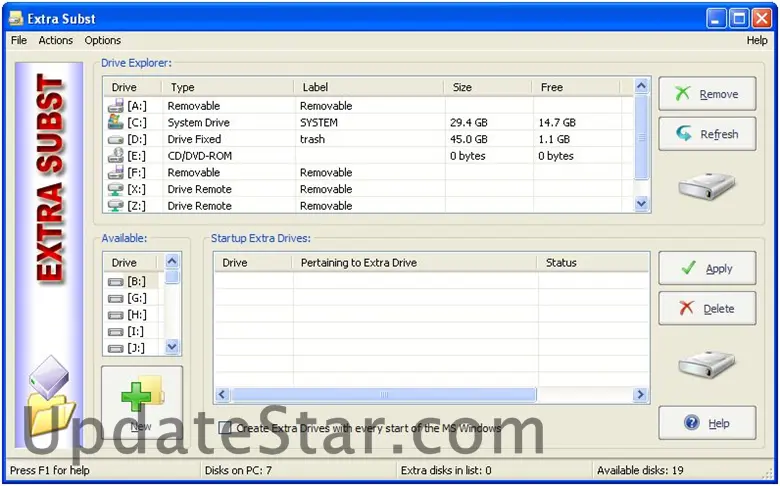Click the drive icon next to [J:]

[115, 349]
